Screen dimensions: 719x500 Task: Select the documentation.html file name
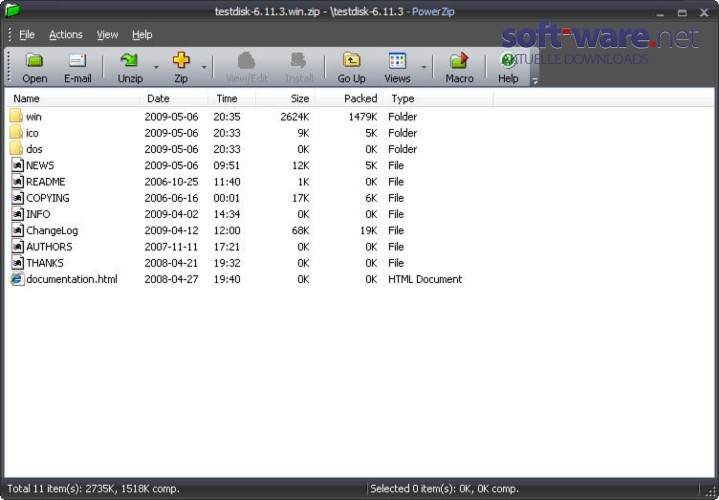72,279
